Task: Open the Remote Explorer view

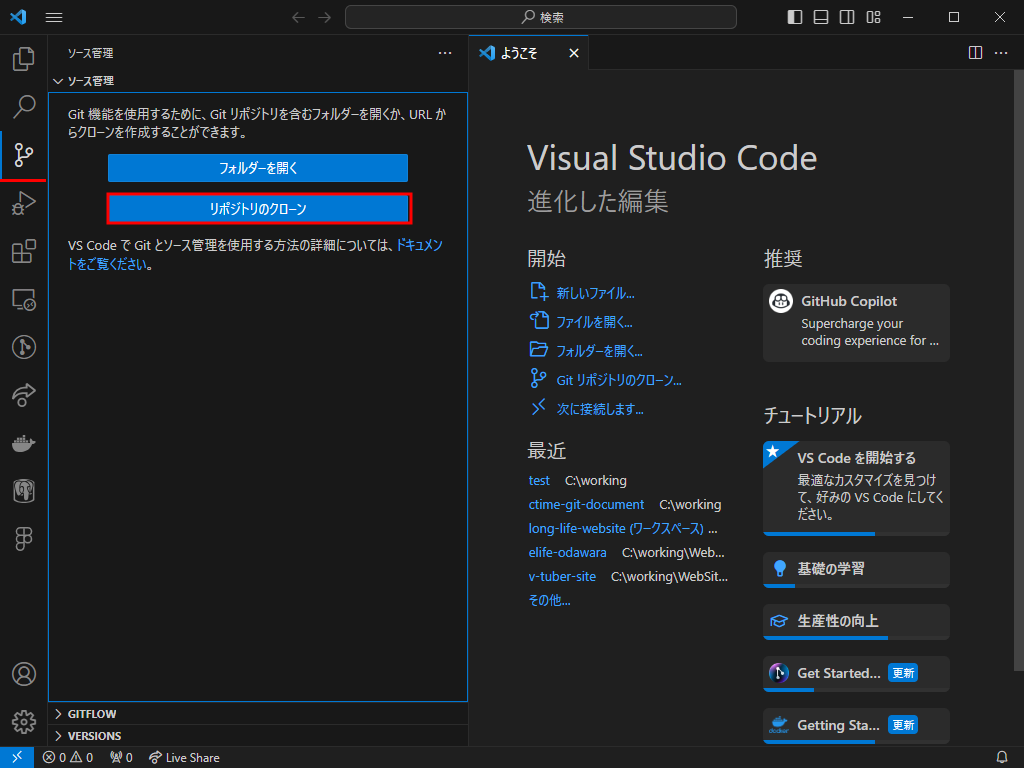Action: pos(24,300)
